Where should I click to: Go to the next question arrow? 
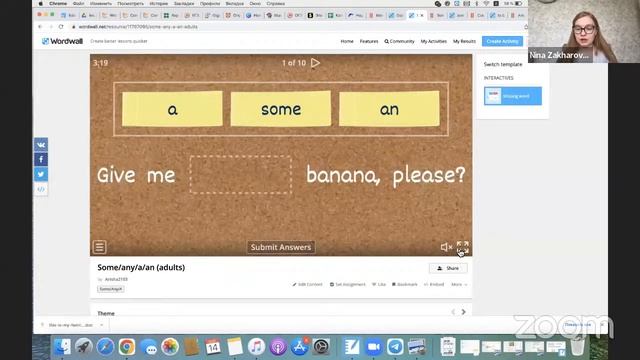coord(316,63)
